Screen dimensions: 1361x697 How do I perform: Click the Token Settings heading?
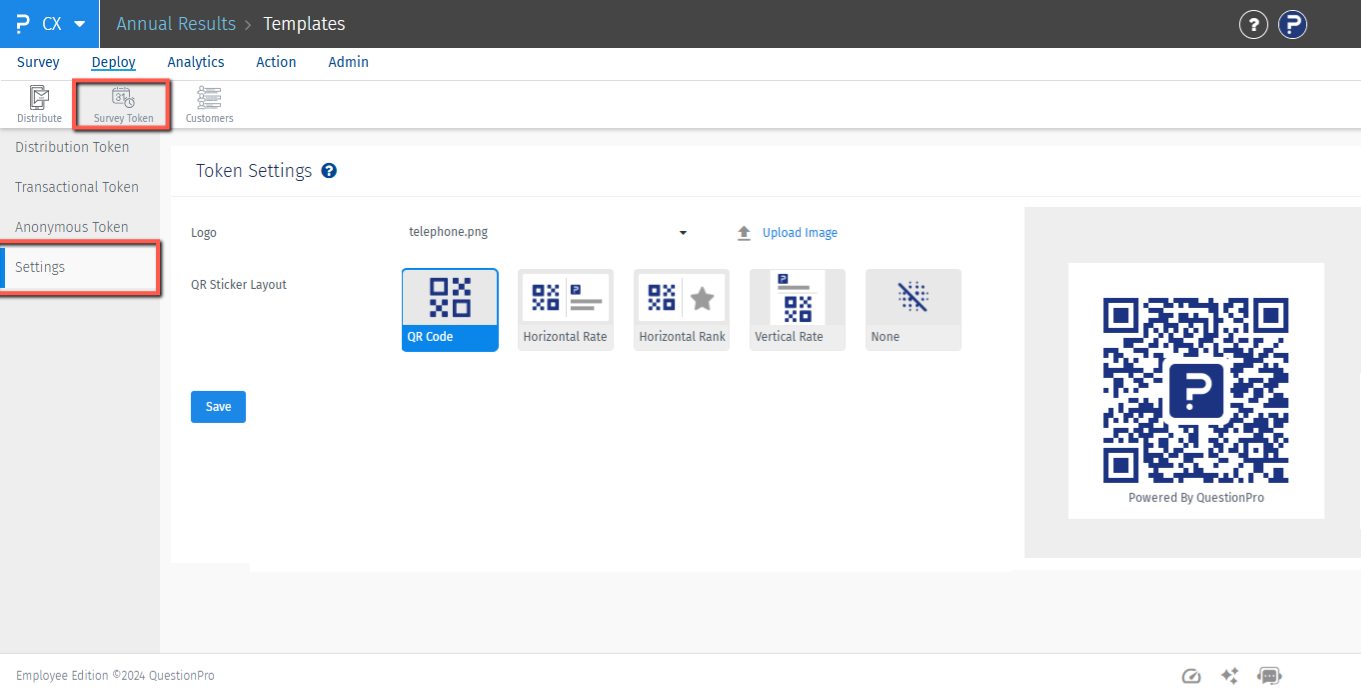pyautogui.click(x=254, y=171)
